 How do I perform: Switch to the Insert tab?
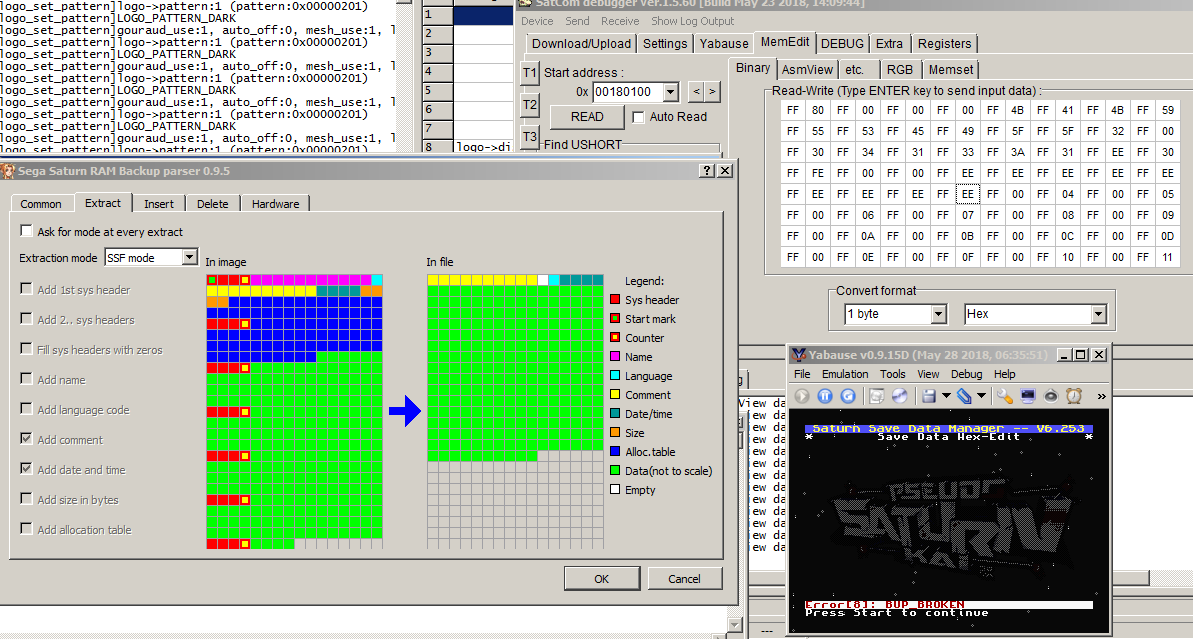pos(159,204)
